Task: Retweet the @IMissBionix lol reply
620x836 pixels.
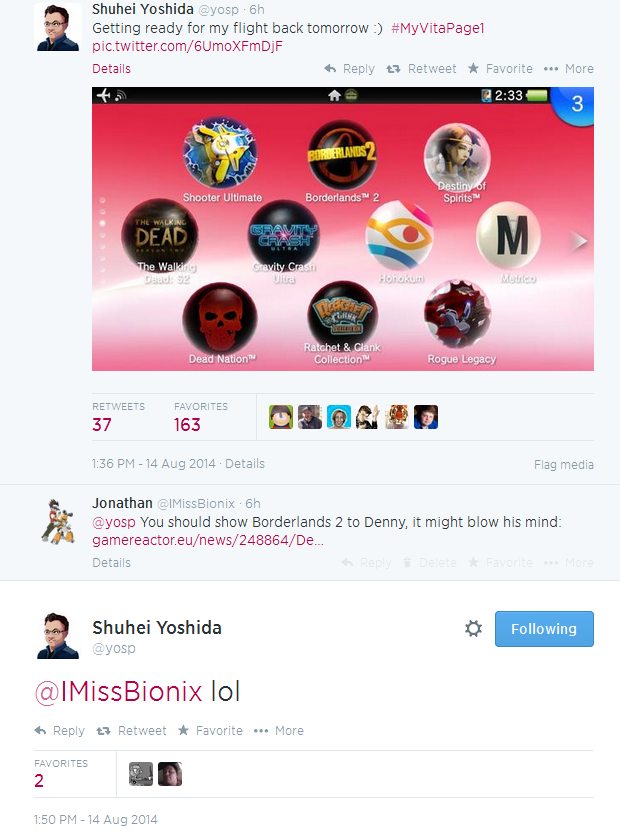Action: click(x=131, y=730)
